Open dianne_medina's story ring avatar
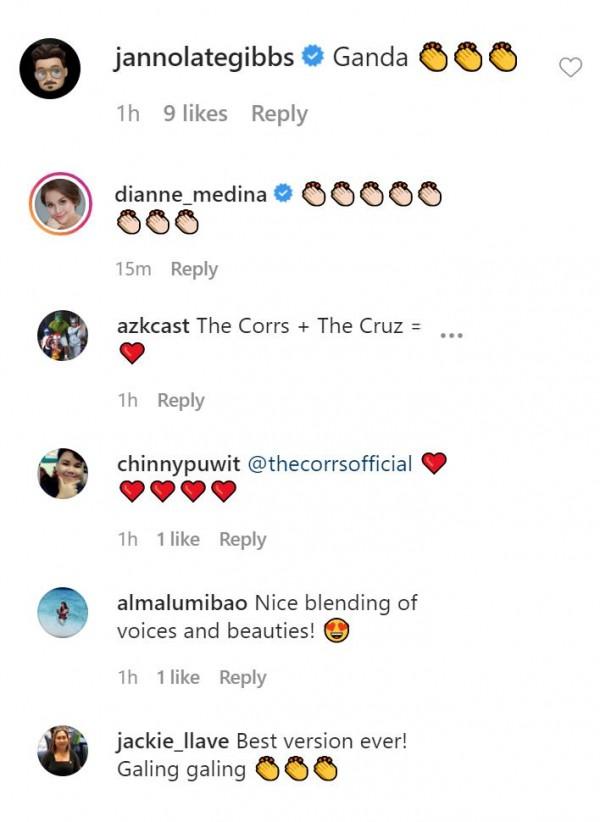Viewport: 600px width, 822px height. click(62, 203)
